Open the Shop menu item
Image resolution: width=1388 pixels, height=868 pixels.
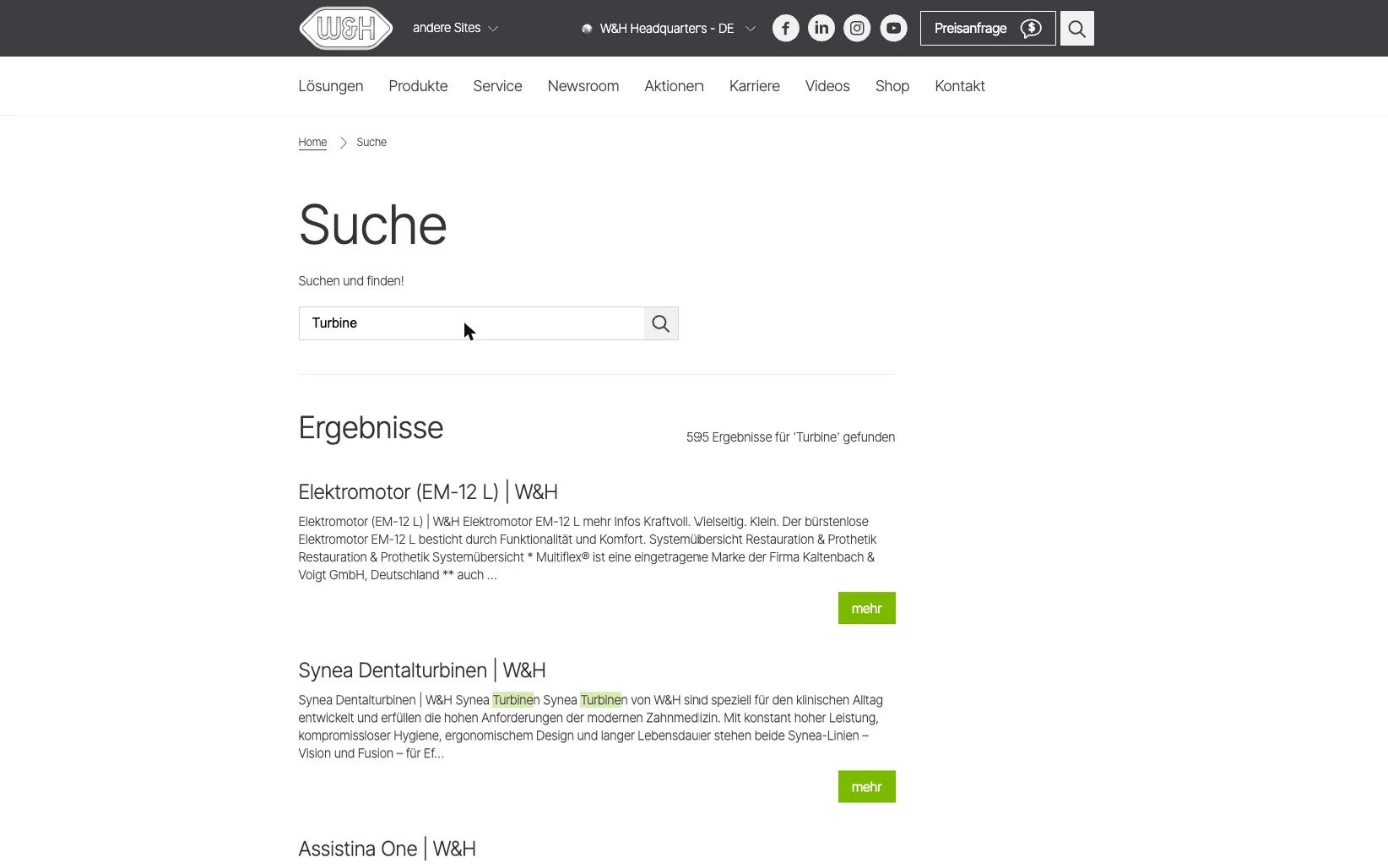click(892, 86)
